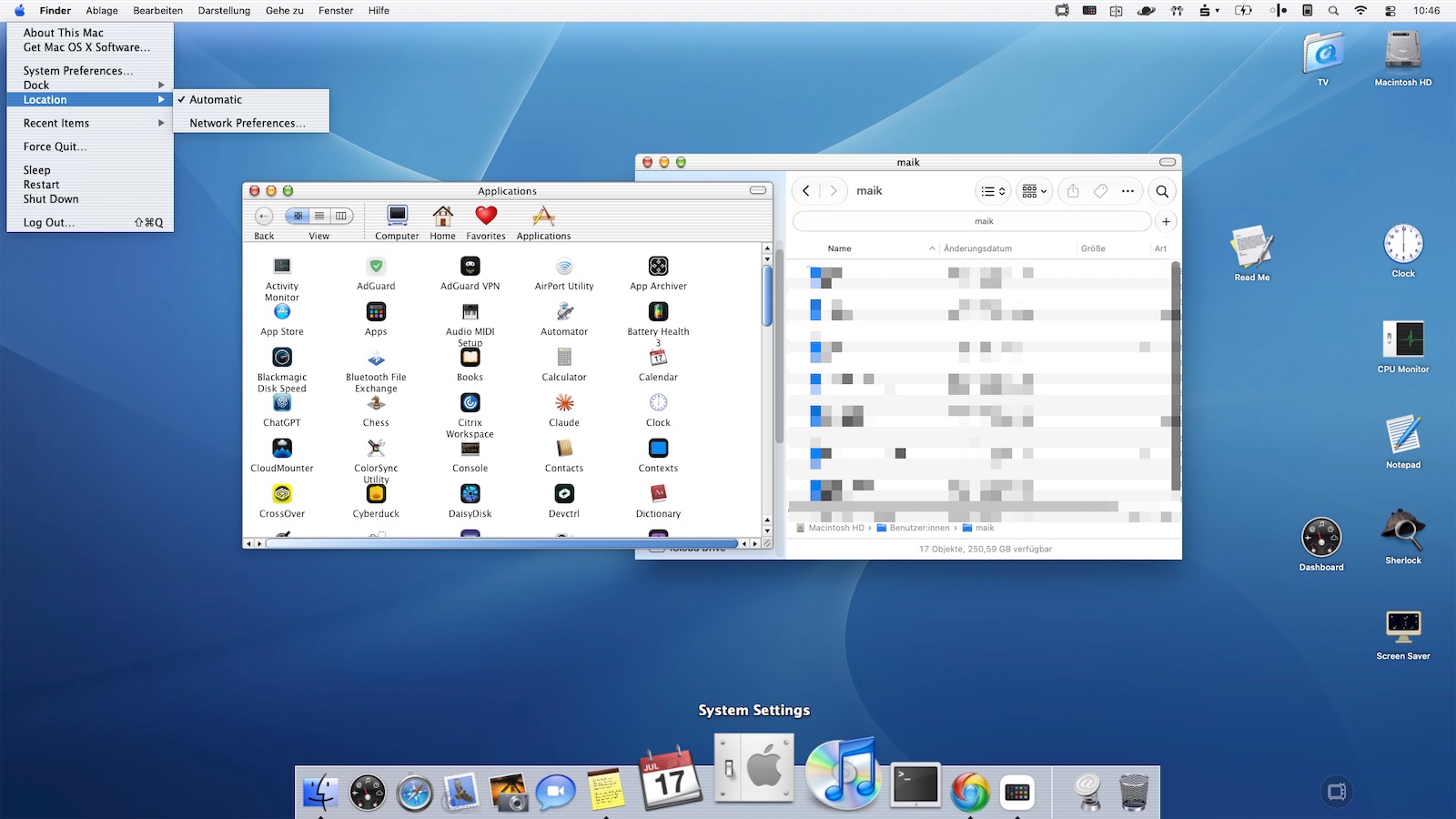Open Terminal from the Dock
The height and width of the screenshot is (819, 1456).
(915, 784)
